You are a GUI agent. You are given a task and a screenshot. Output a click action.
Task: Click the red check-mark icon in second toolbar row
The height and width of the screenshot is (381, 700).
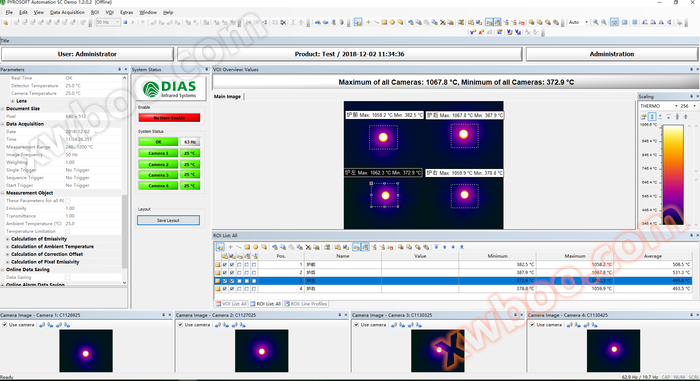pyautogui.click(x=481, y=32)
